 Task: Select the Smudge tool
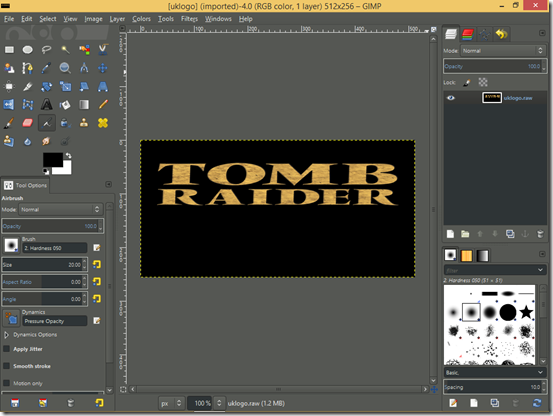pyautogui.click(x=47, y=141)
